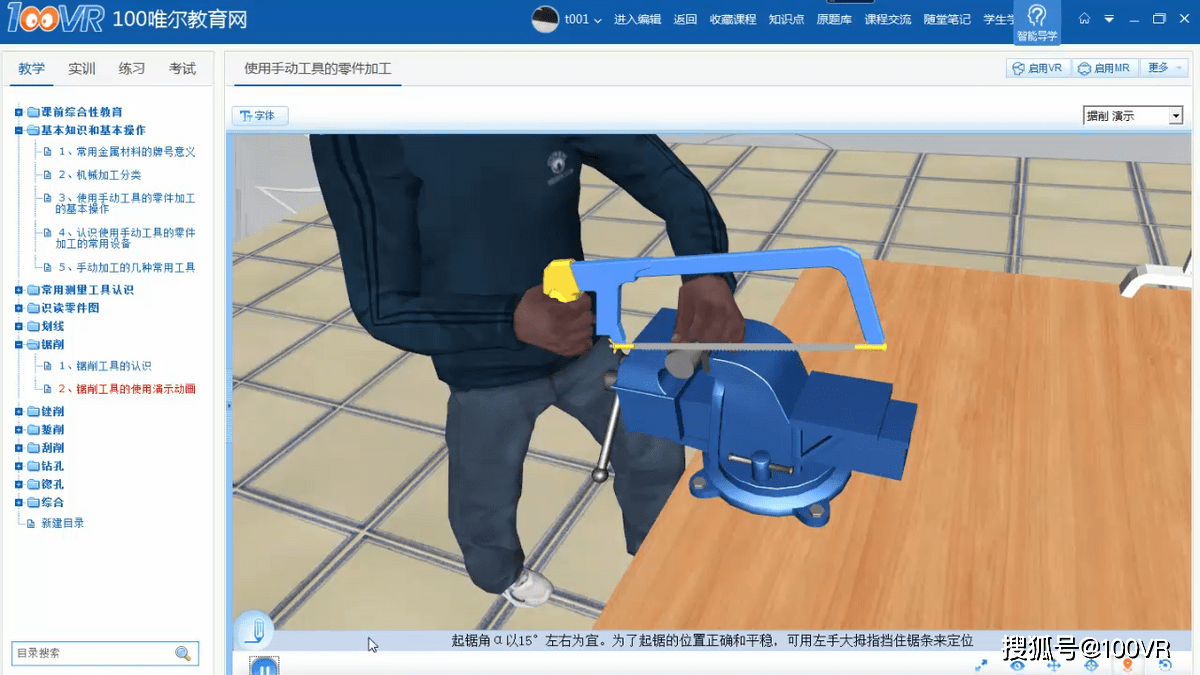Collapse the 基本知识和基本操作 tree node
The width and height of the screenshot is (1200, 675).
click(x=18, y=130)
